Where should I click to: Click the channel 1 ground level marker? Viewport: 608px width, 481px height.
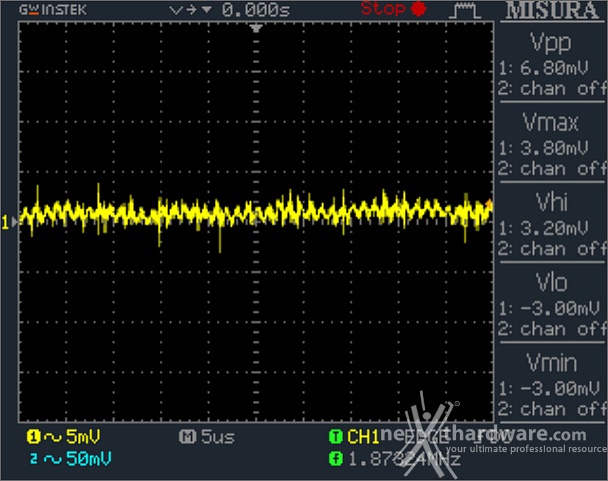10,222
